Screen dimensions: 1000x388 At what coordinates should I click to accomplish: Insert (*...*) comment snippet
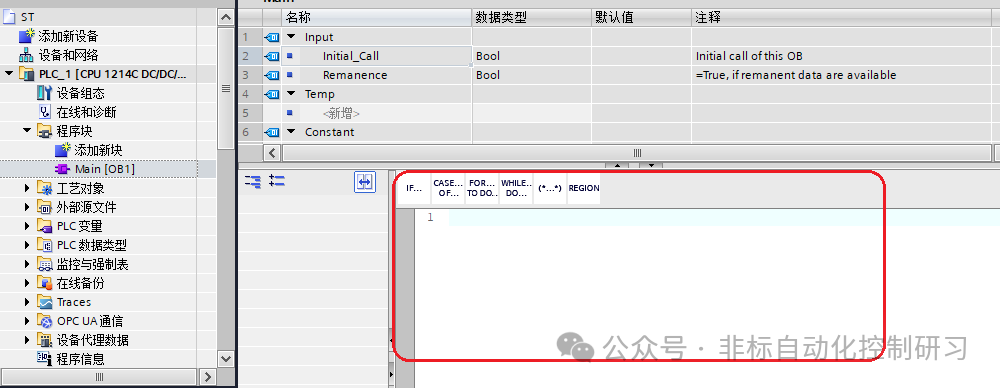pos(550,188)
